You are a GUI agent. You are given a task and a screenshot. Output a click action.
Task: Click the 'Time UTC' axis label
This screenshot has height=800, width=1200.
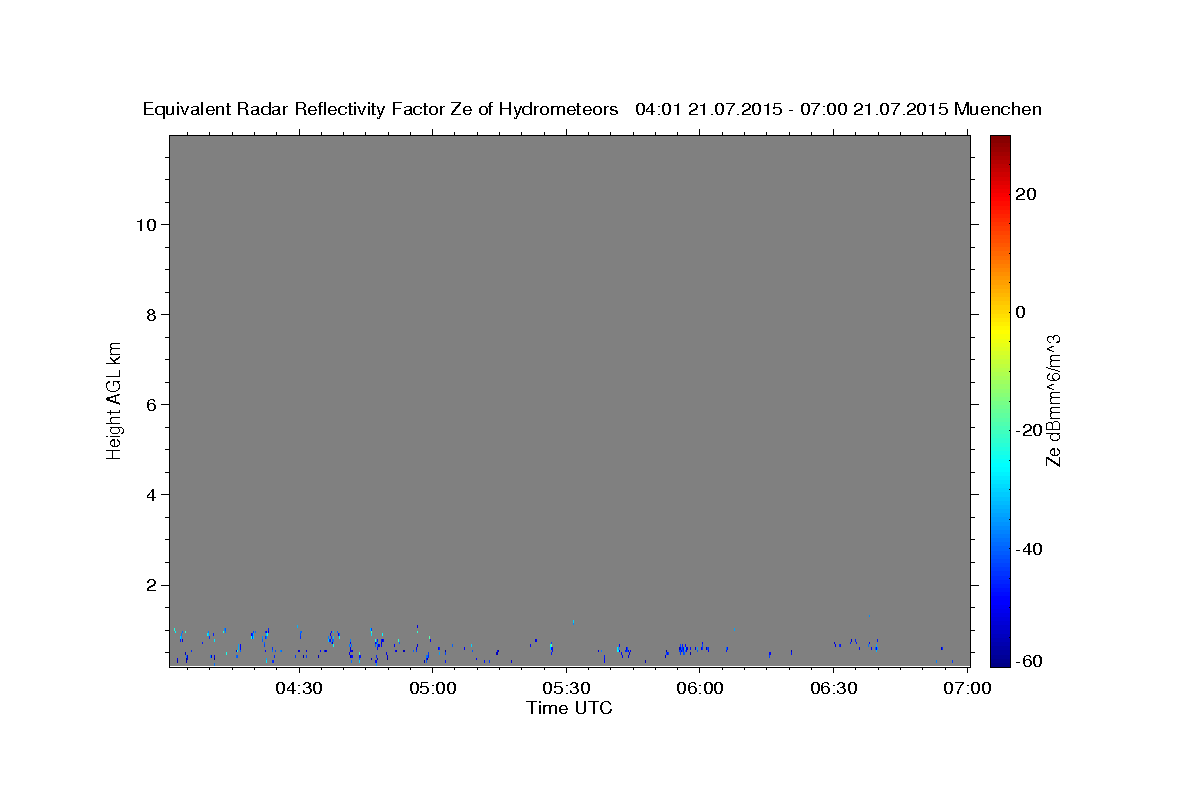click(x=569, y=708)
